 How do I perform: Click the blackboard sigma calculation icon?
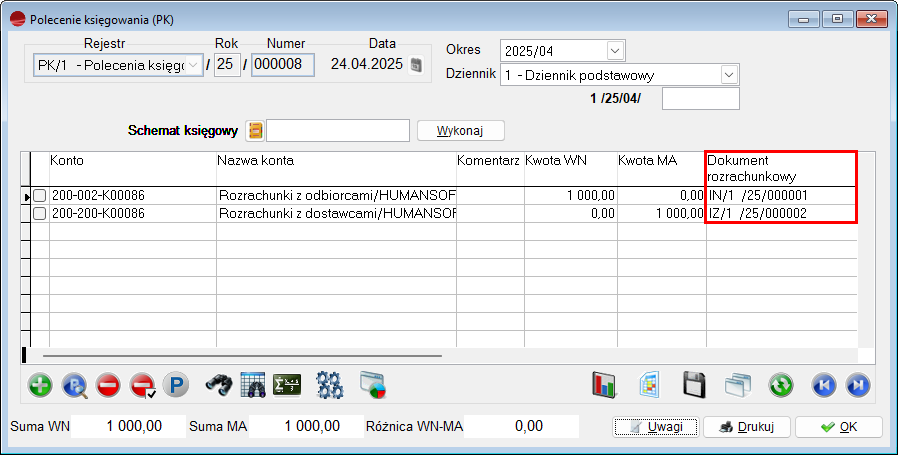point(287,385)
